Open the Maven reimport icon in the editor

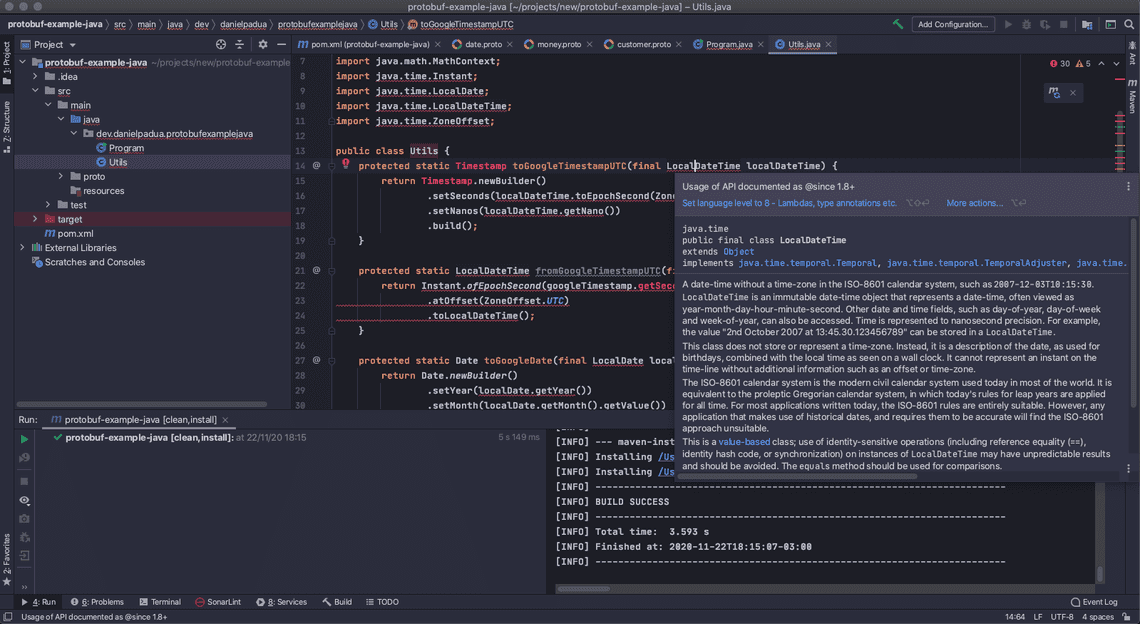(1052, 92)
